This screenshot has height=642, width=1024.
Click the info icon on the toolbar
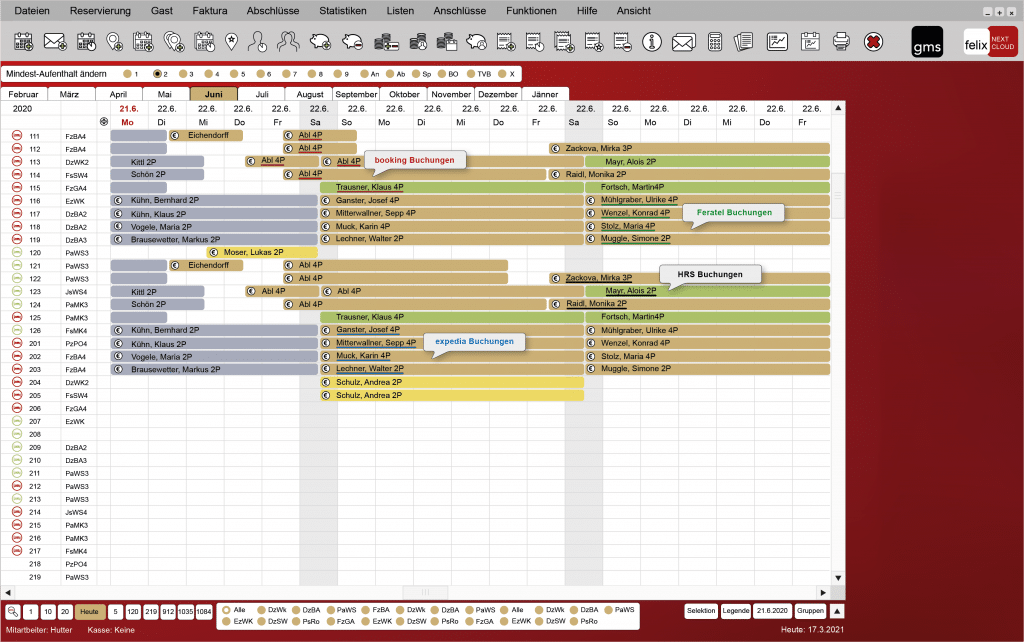point(652,42)
